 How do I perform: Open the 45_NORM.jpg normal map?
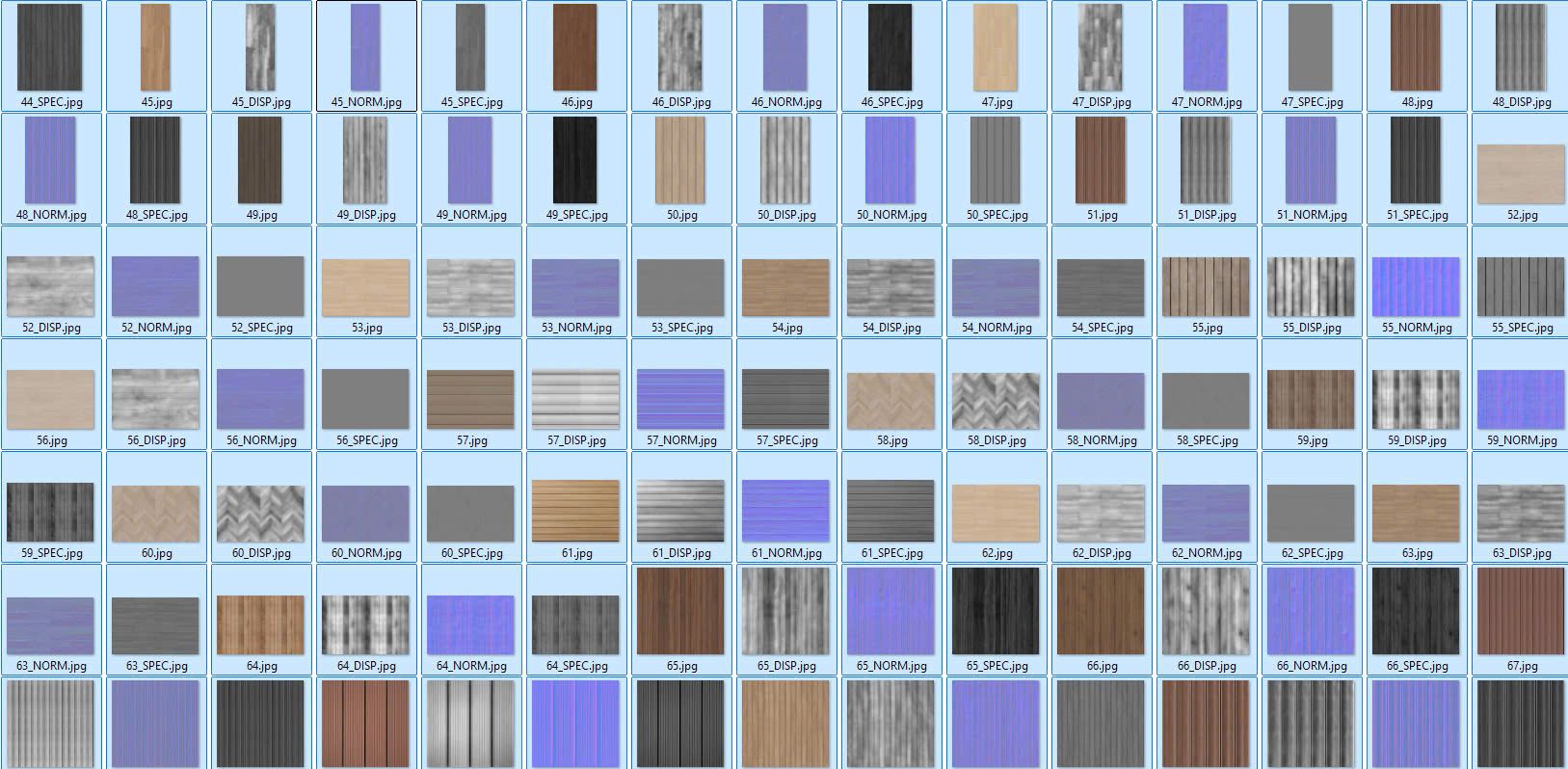tap(366, 47)
